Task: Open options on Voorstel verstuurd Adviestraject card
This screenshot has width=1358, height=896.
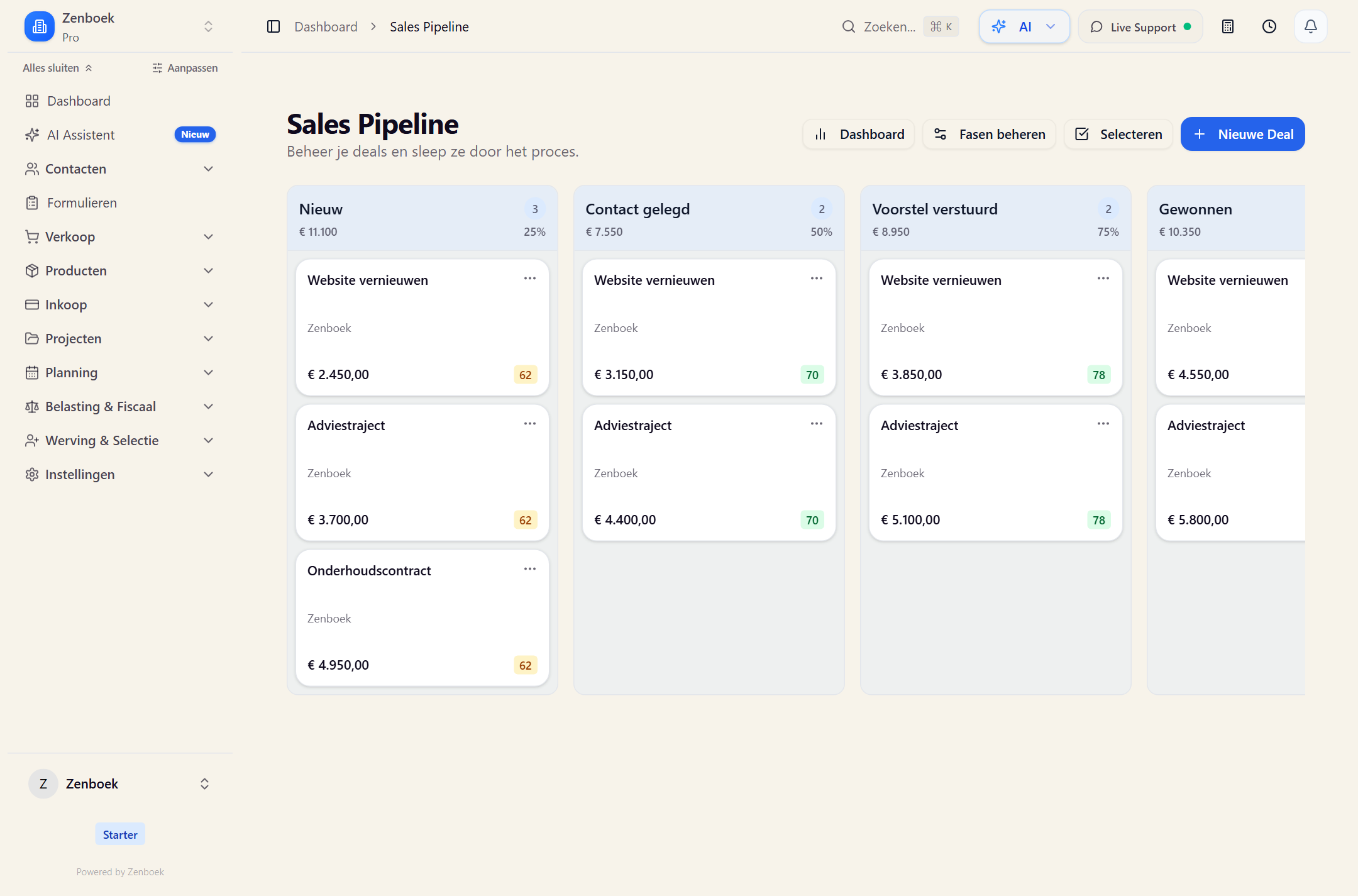Action: [1103, 424]
